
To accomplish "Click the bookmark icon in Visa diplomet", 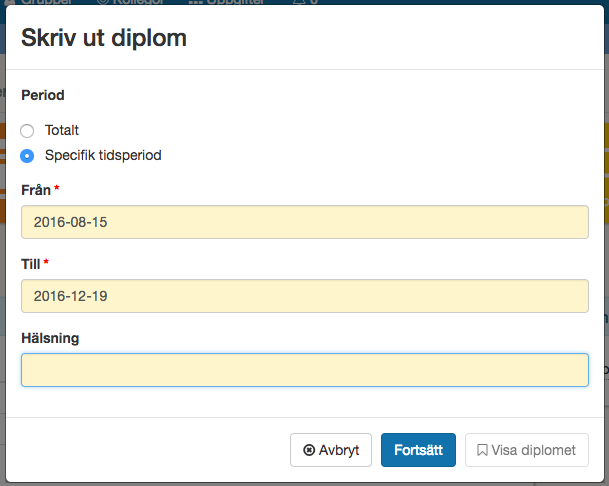I will point(482,450).
